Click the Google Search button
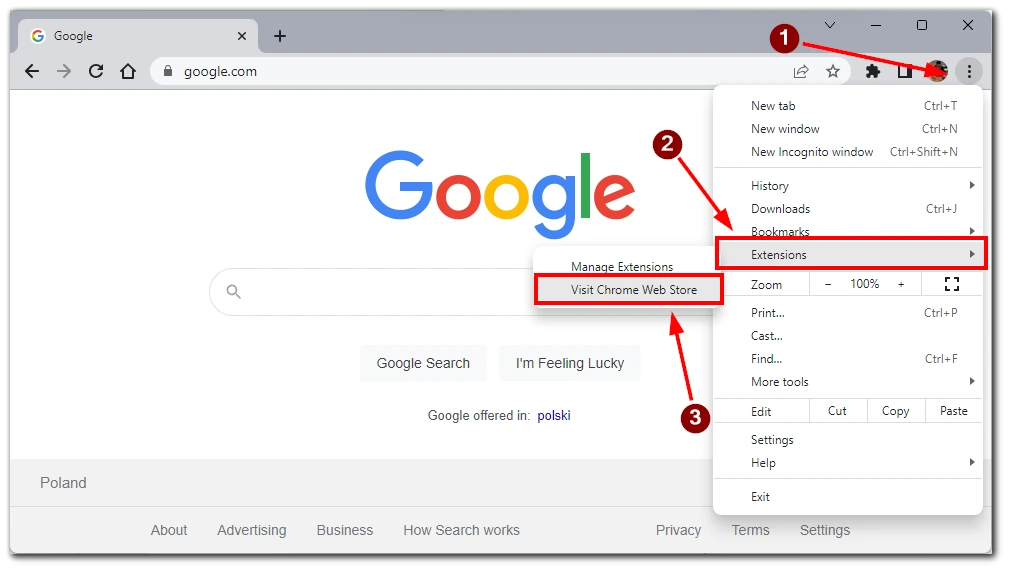The image size is (1010, 572). (423, 363)
